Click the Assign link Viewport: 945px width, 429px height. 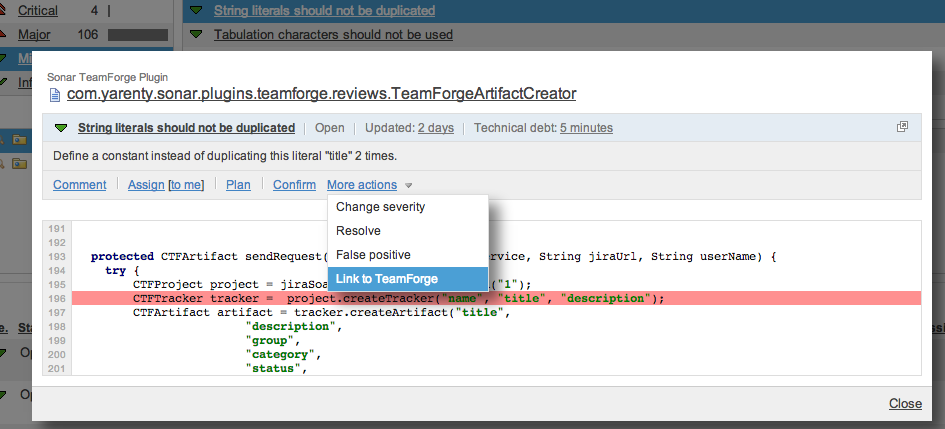tap(146, 185)
